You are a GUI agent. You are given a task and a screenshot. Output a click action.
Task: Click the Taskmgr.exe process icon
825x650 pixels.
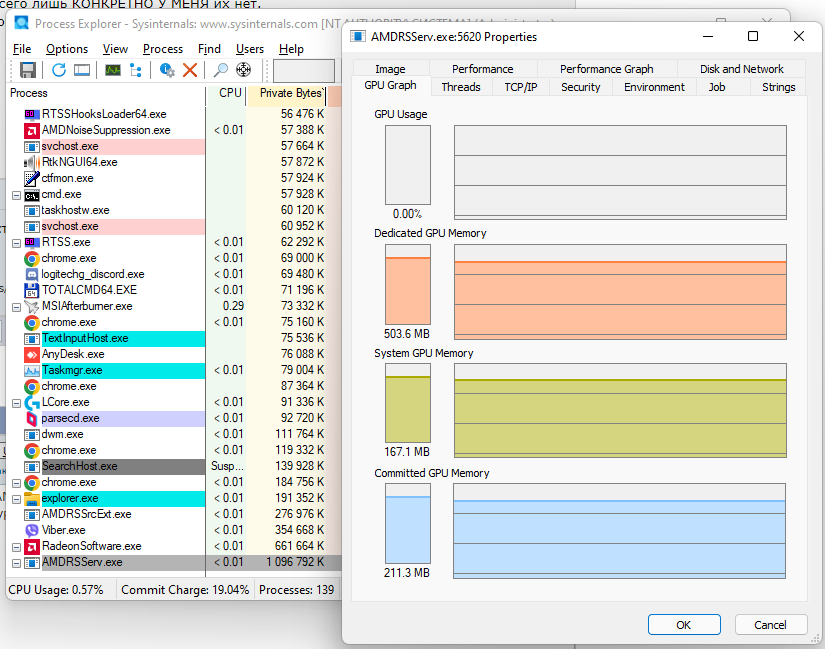click(x=32, y=371)
